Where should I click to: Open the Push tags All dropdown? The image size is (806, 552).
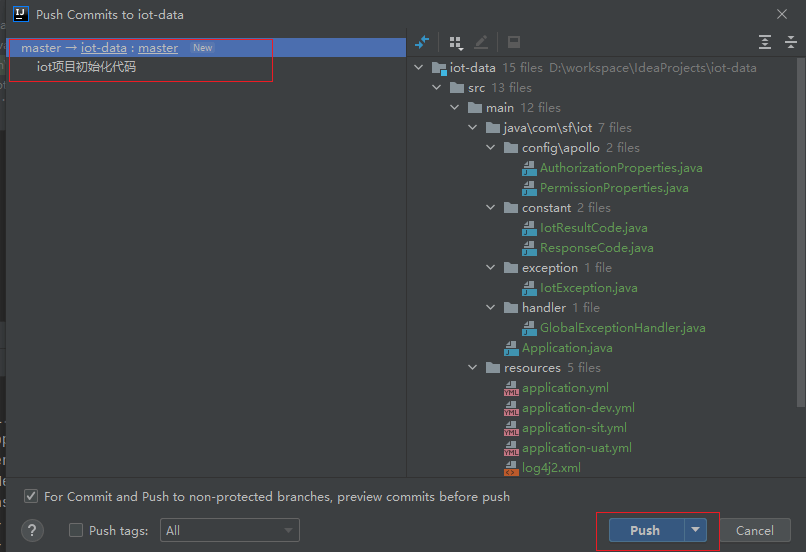[x=230, y=530]
